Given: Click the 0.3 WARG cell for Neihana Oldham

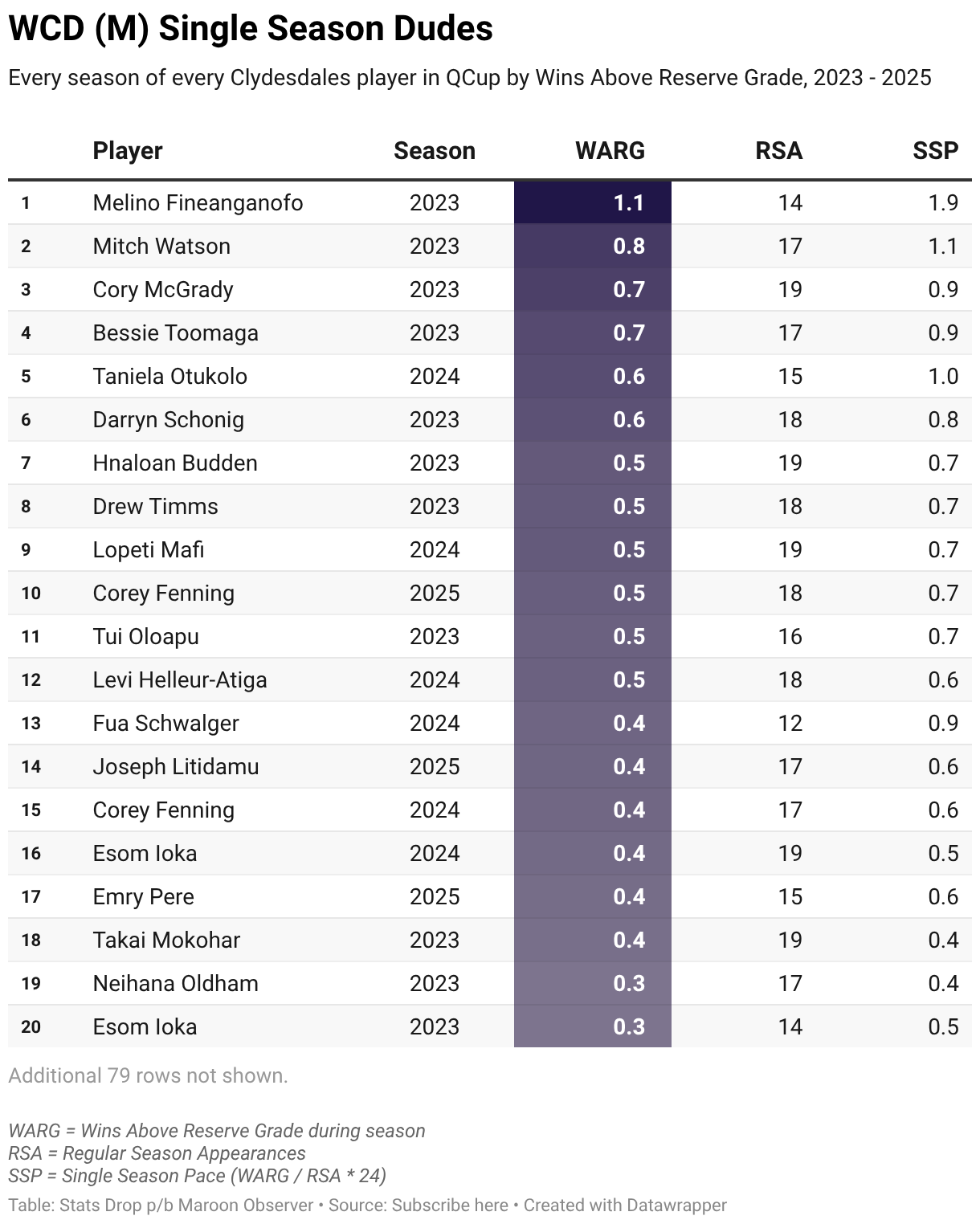Looking at the screenshot, I should 593,983.
